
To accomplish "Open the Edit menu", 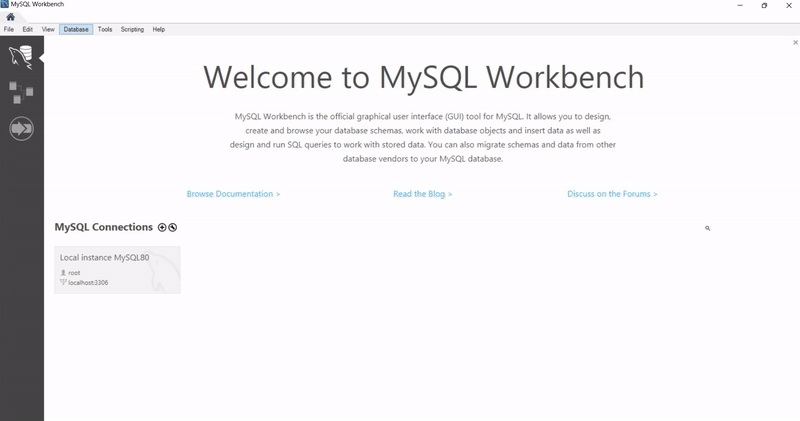I will coord(28,30).
